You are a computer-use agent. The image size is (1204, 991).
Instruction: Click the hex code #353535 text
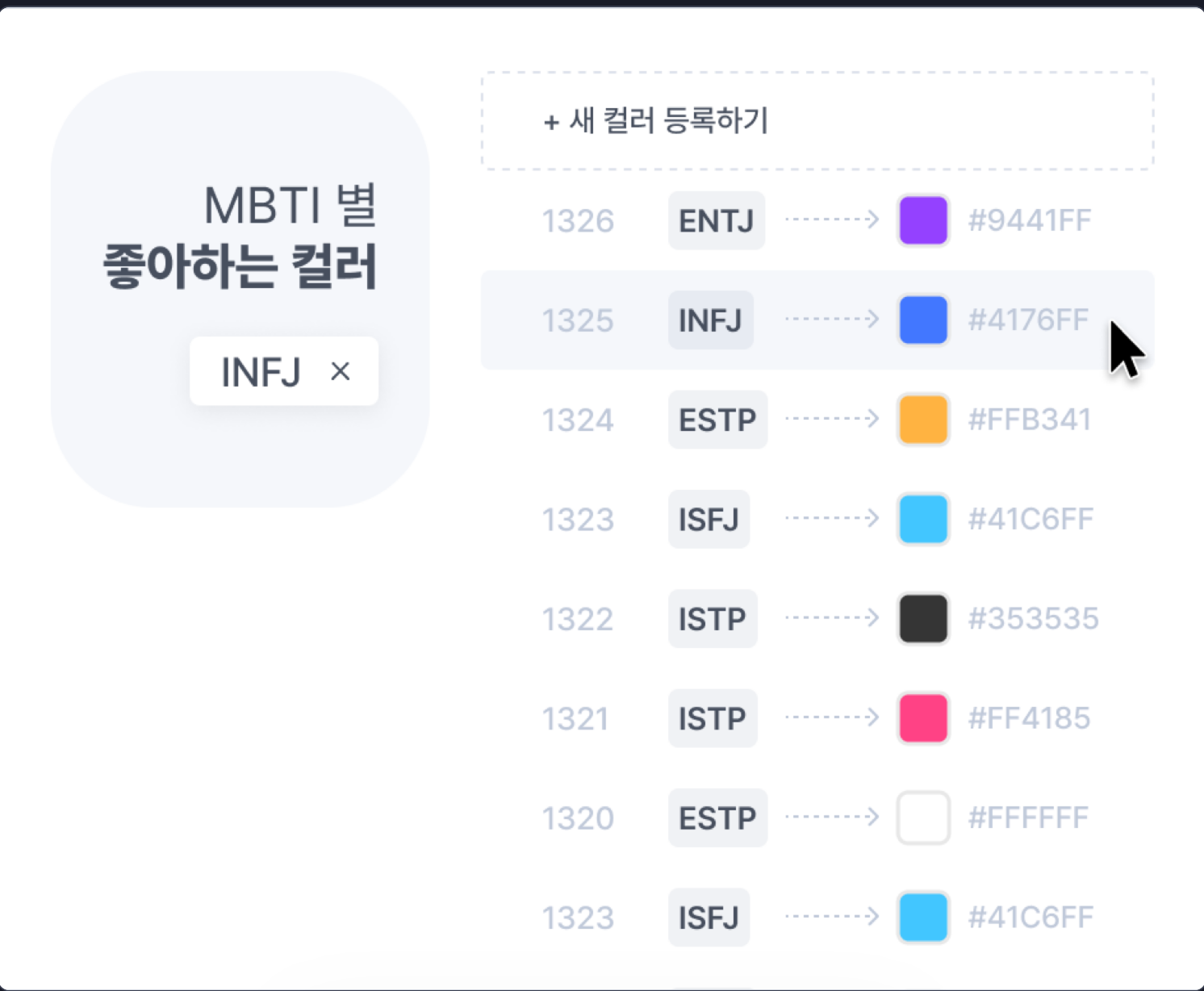click(x=1033, y=619)
